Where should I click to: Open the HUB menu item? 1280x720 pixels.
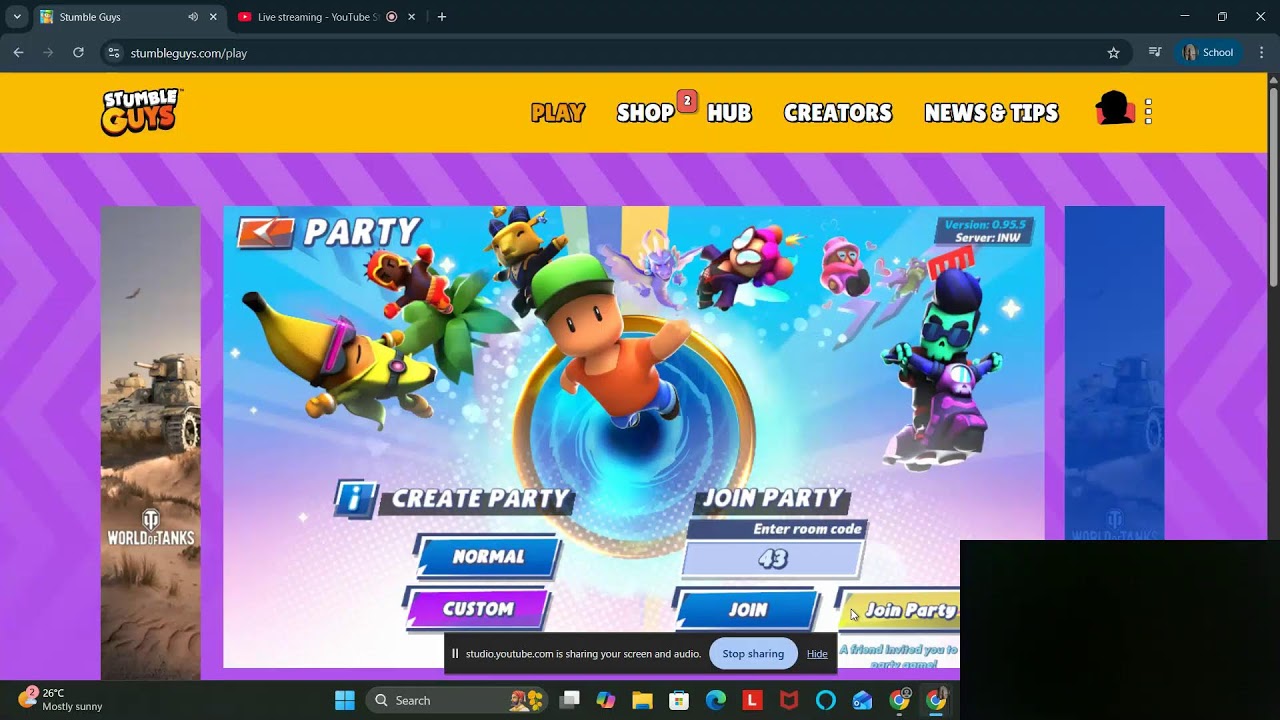pos(729,113)
